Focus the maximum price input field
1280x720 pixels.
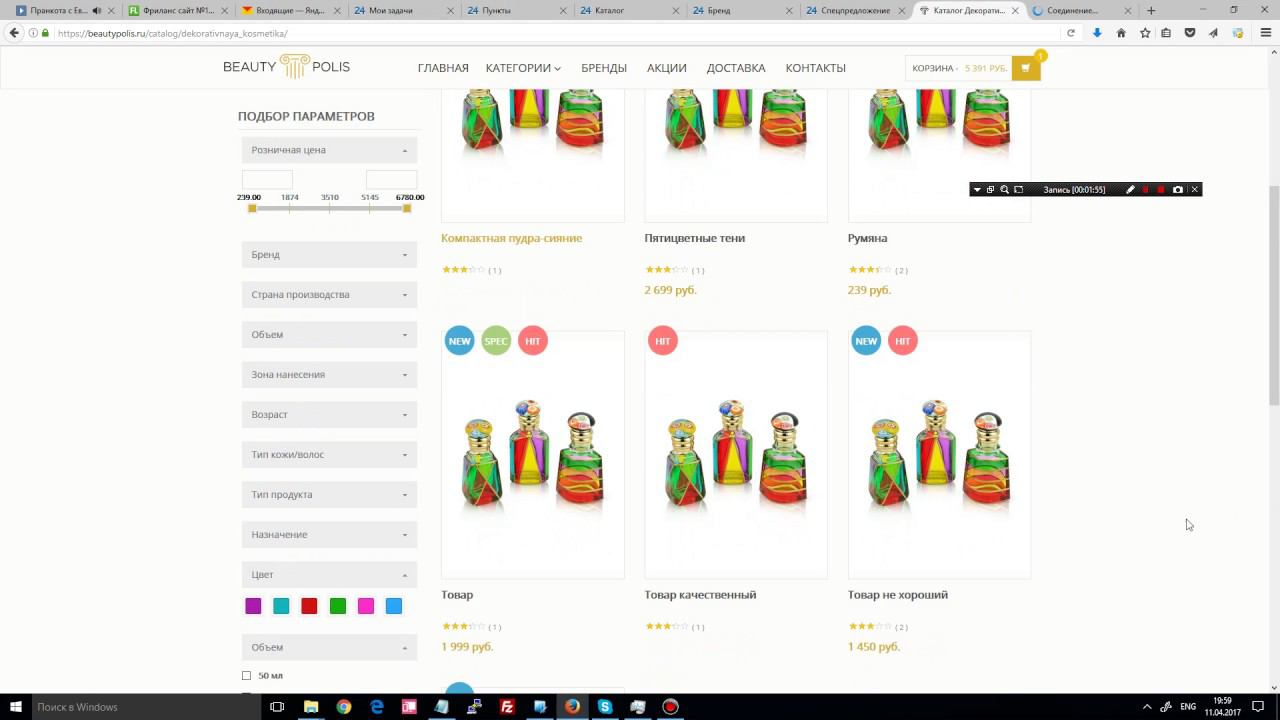(391, 180)
